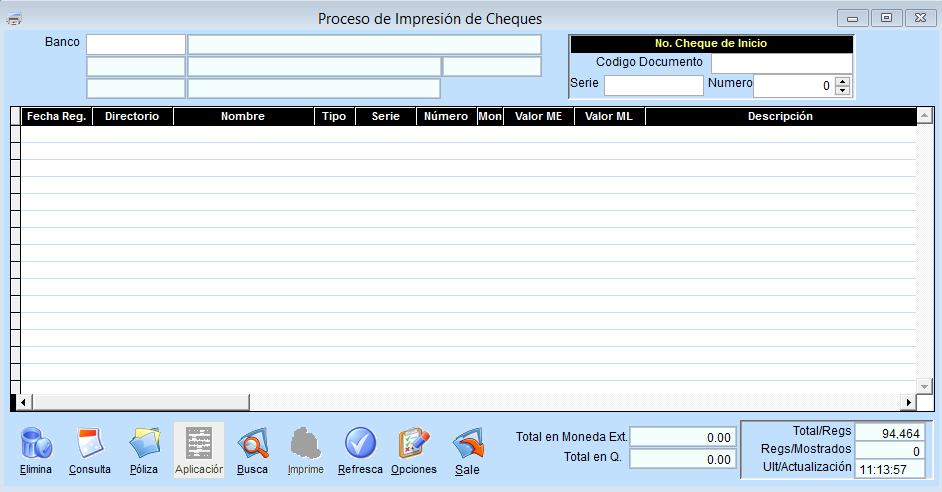Viewport: 942px width, 492px height.
Task: Click the Valor ML column header
Action: tap(609, 117)
